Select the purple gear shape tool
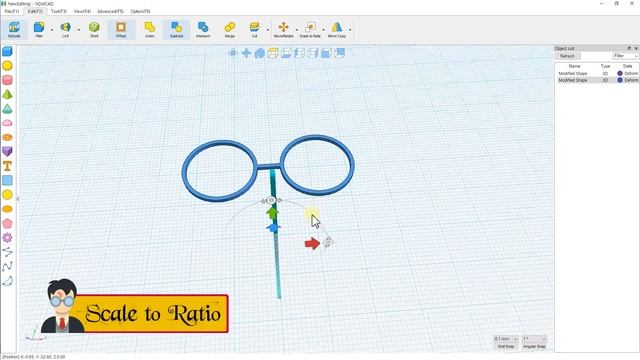The height and width of the screenshot is (360, 640). tap(7, 238)
